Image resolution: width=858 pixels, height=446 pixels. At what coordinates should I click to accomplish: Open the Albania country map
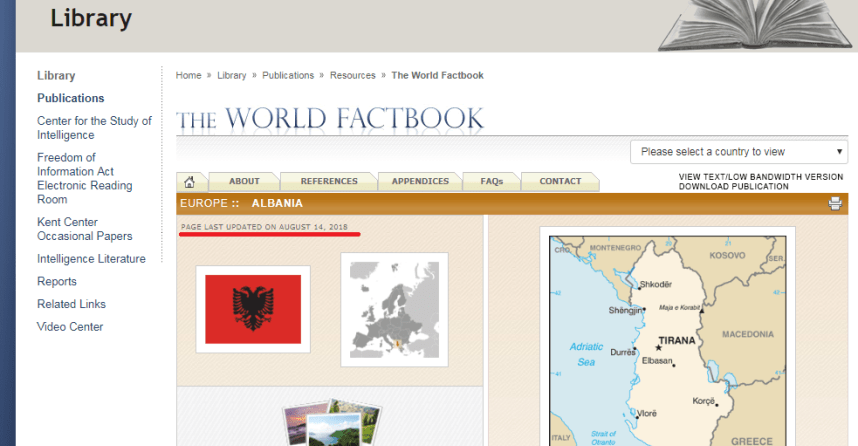668,341
